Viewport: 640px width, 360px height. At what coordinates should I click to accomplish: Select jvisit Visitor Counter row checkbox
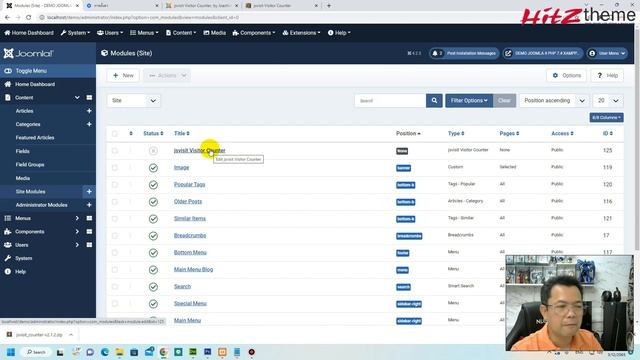(x=115, y=151)
